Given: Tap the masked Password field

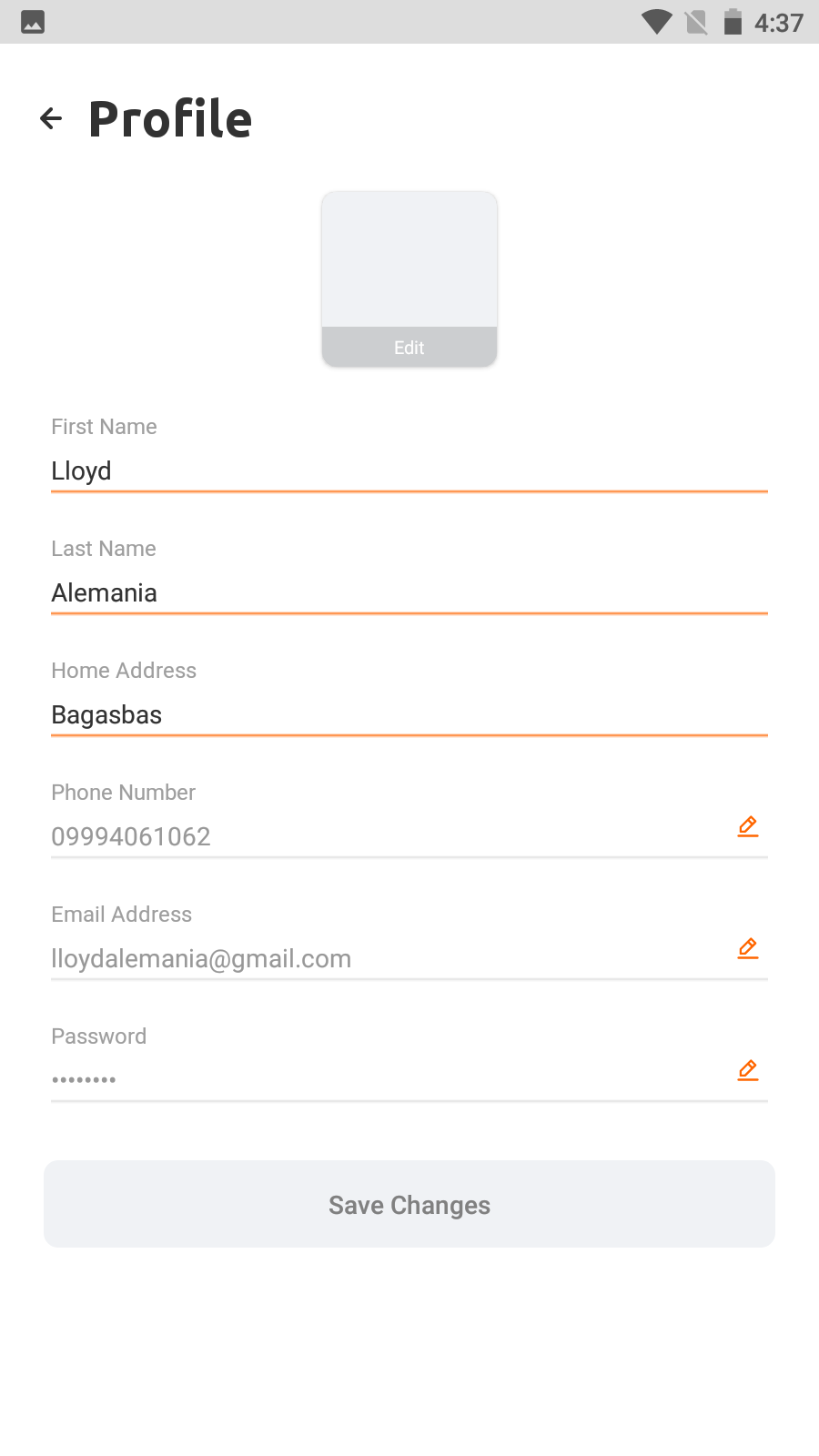Looking at the screenshot, I should click(x=382, y=1079).
